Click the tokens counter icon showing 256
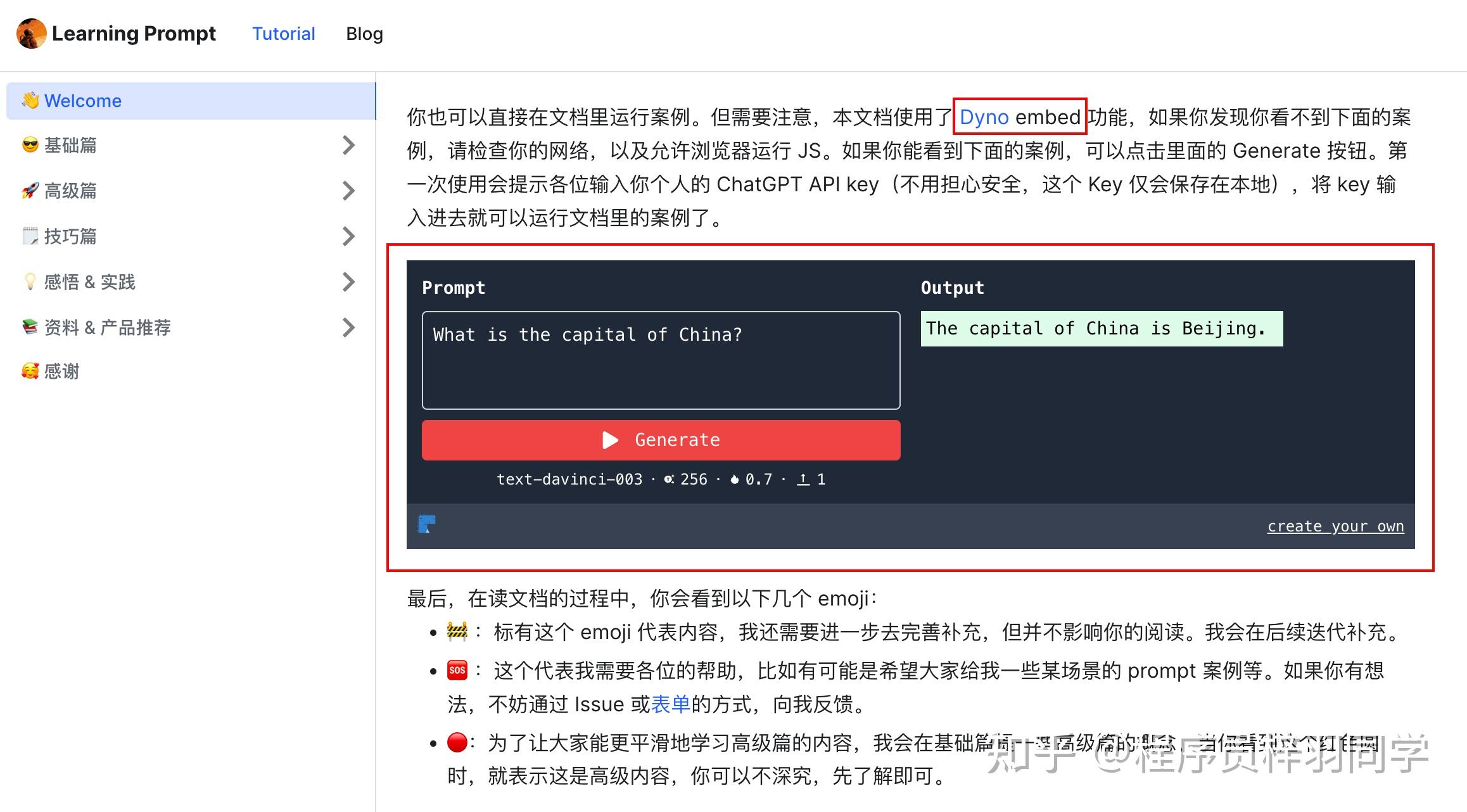1467x812 pixels. 668,479
